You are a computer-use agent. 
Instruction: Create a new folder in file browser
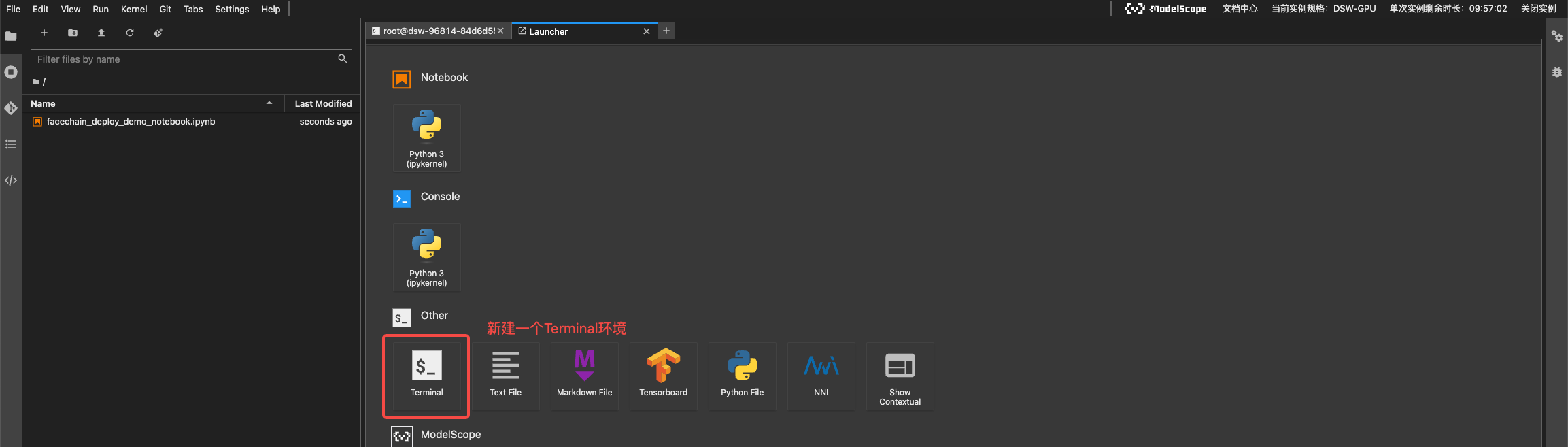pyautogui.click(x=73, y=33)
